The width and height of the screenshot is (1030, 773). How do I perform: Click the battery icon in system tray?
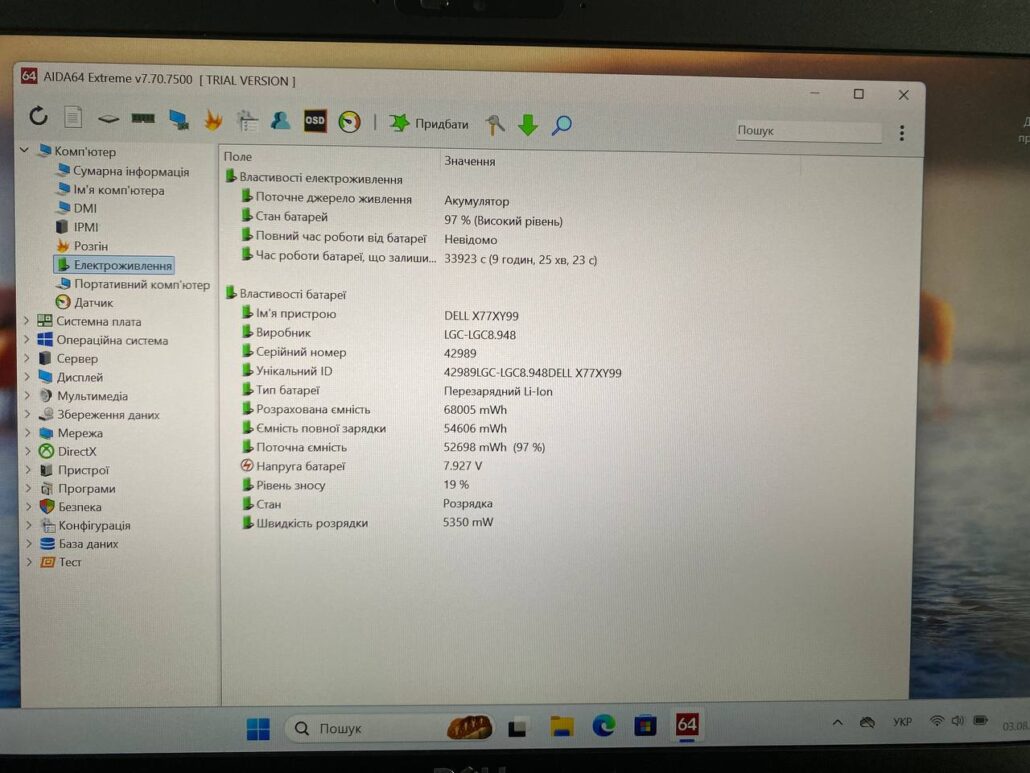click(981, 720)
